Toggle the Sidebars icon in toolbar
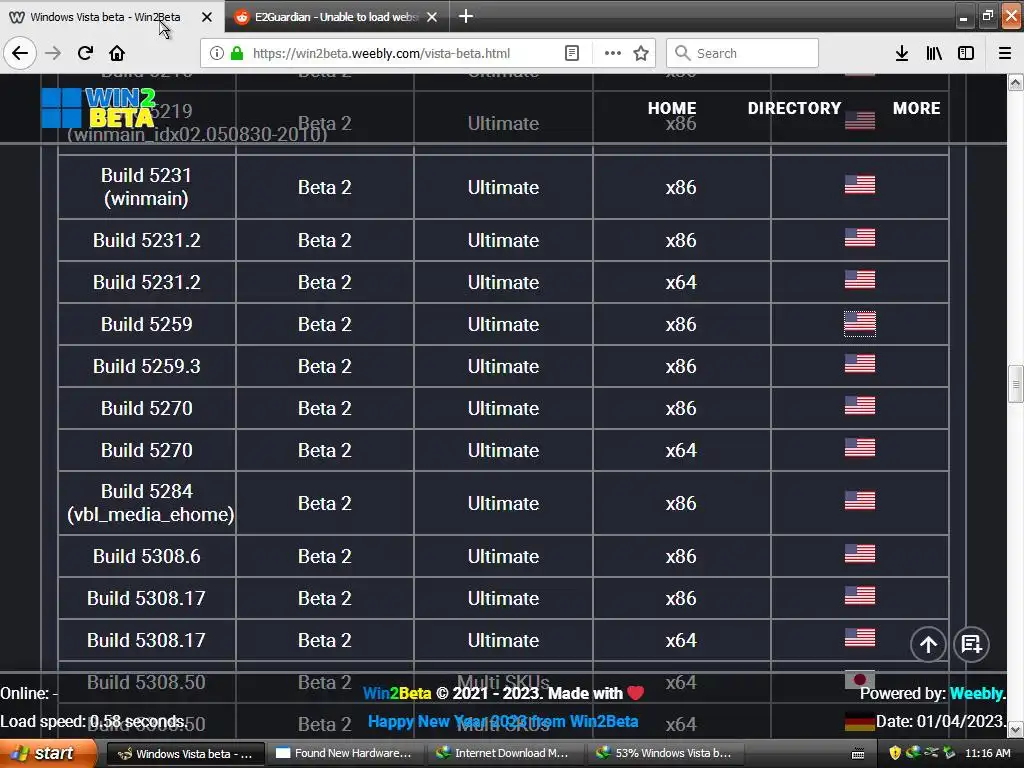 tap(966, 53)
